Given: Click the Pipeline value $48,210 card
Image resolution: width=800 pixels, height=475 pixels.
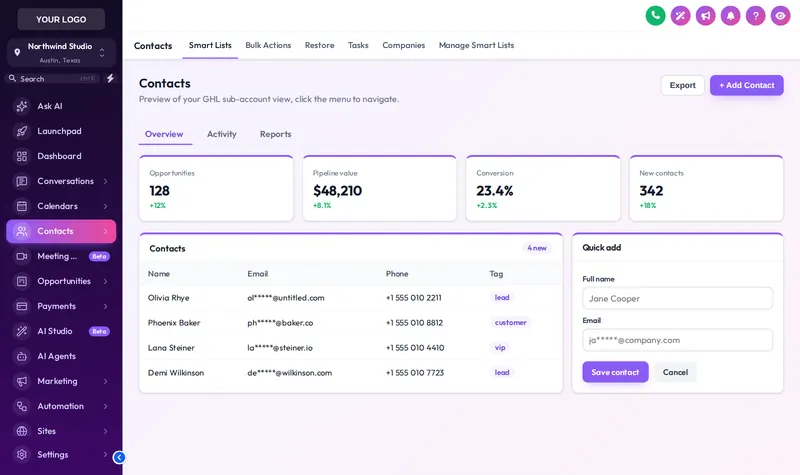Looking at the screenshot, I should click(x=380, y=188).
